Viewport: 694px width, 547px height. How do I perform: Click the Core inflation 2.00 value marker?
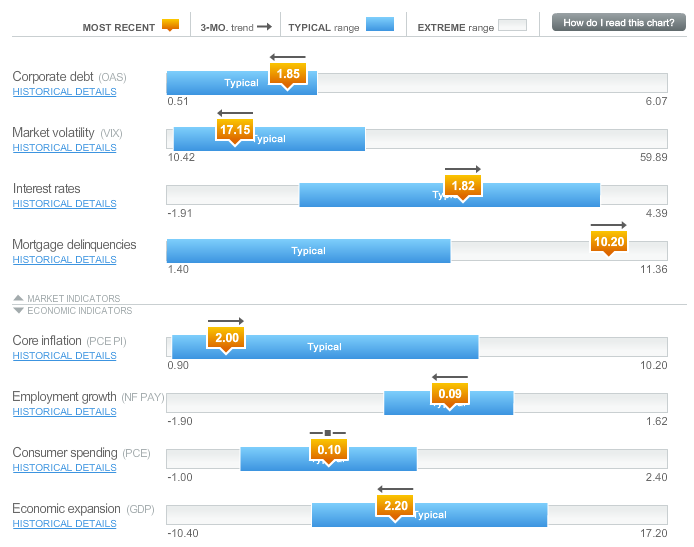coord(226,339)
